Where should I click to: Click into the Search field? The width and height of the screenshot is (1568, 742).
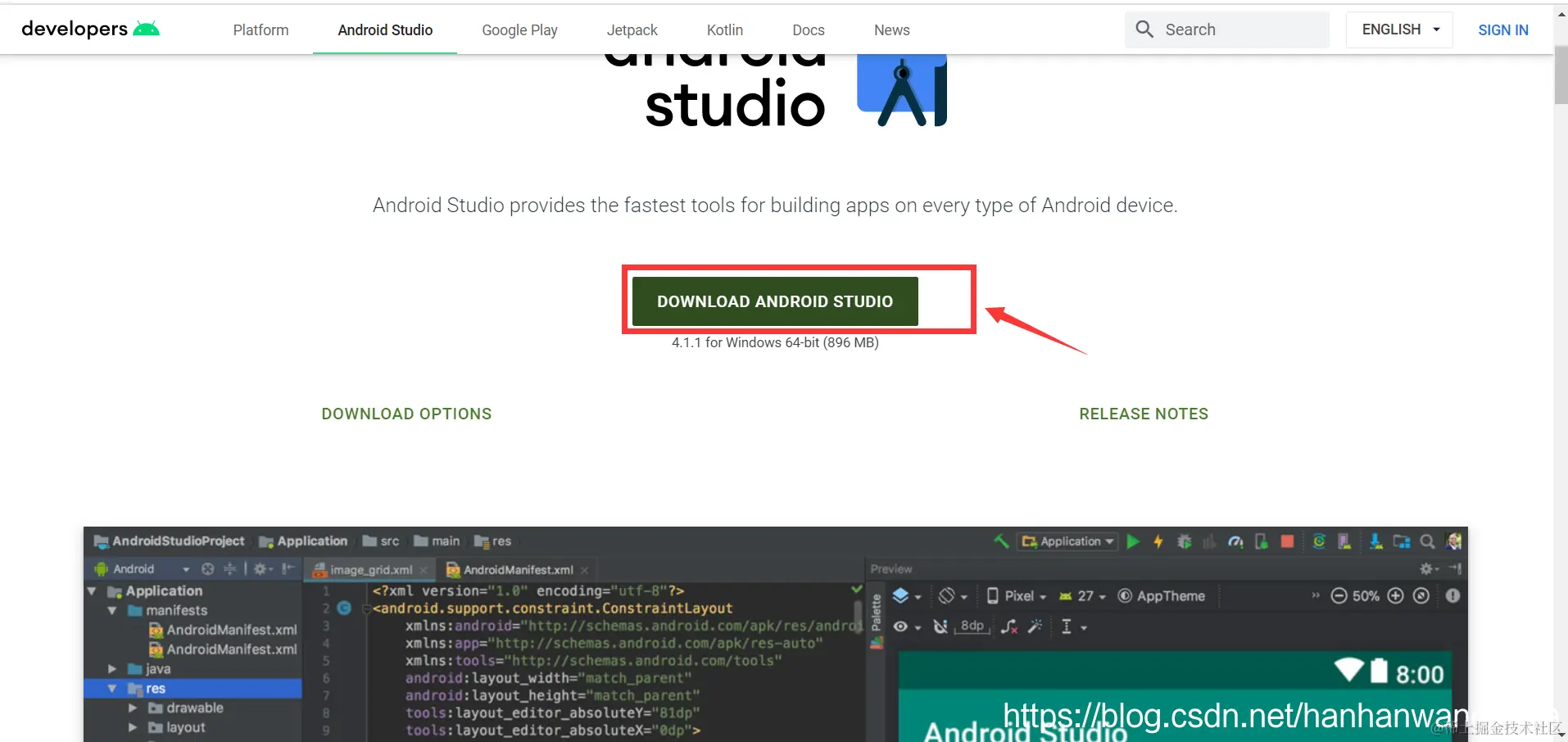click(x=1226, y=29)
